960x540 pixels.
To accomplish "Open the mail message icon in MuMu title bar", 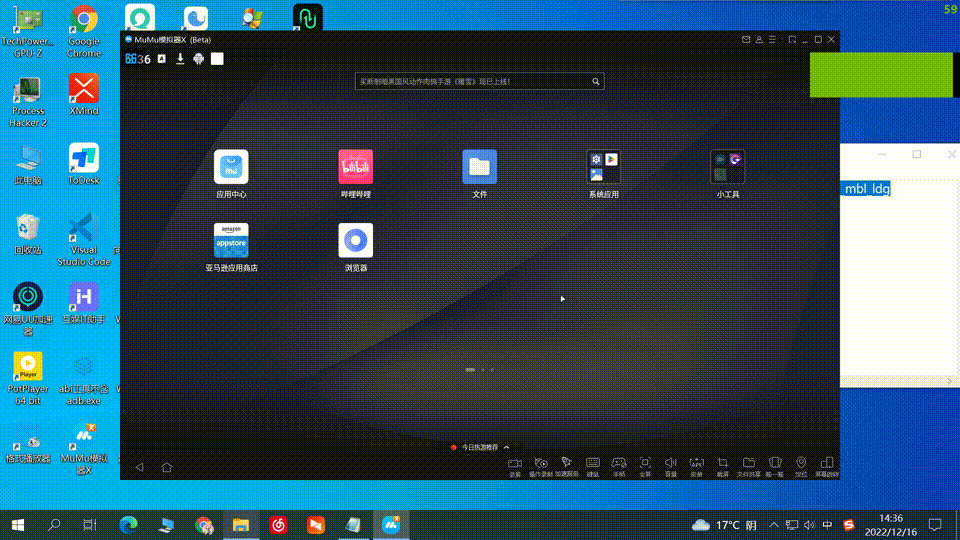I will click(746, 40).
